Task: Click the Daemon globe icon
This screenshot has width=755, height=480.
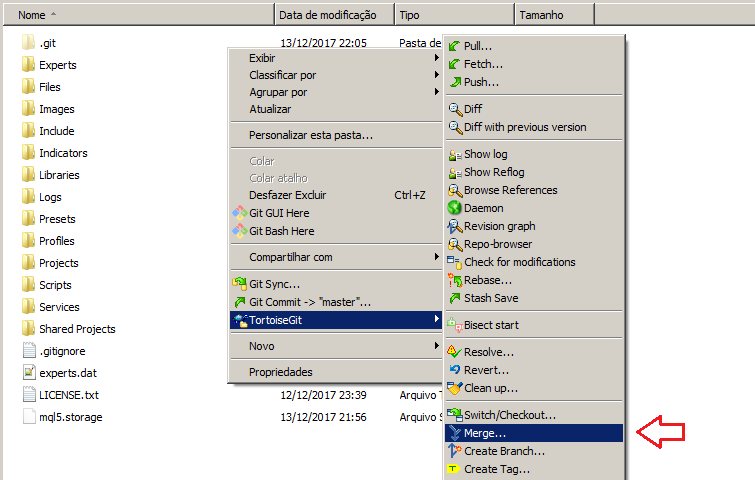Action: pyautogui.click(x=455, y=208)
